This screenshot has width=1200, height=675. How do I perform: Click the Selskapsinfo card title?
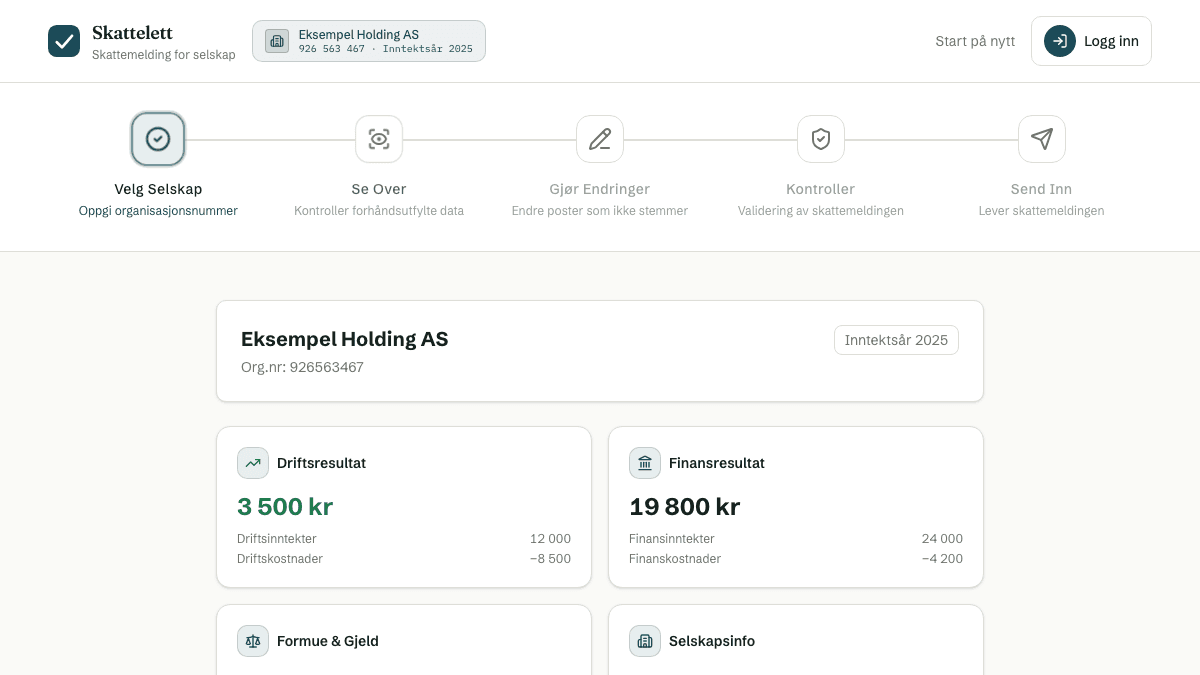point(712,641)
